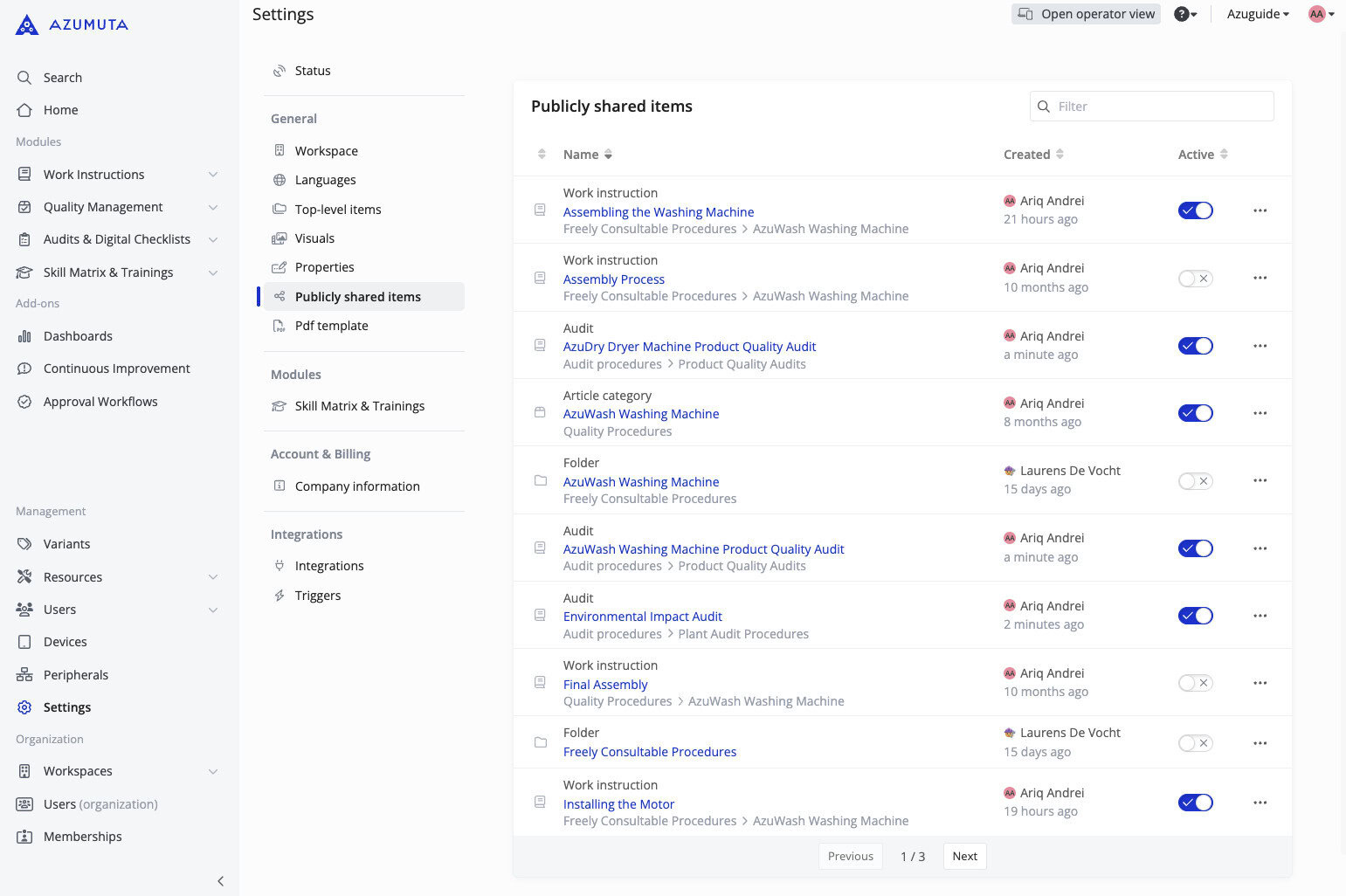The height and width of the screenshot is (896, 1346).
Task: Open the Azuguide workspace dropdown
Action: point(1257,14)
